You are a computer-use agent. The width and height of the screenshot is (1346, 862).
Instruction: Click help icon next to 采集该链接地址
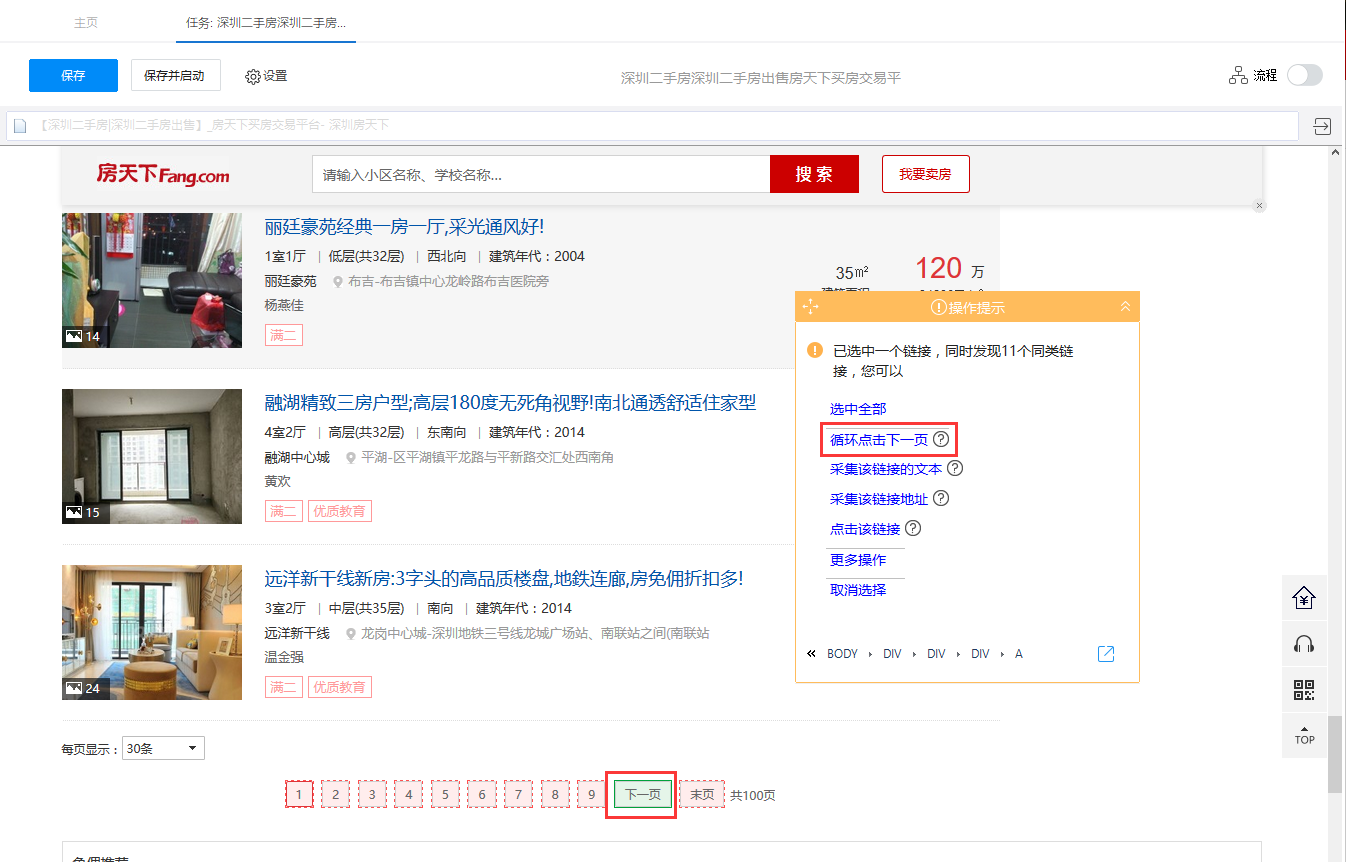pyautogui.click(x=940, y=498)
